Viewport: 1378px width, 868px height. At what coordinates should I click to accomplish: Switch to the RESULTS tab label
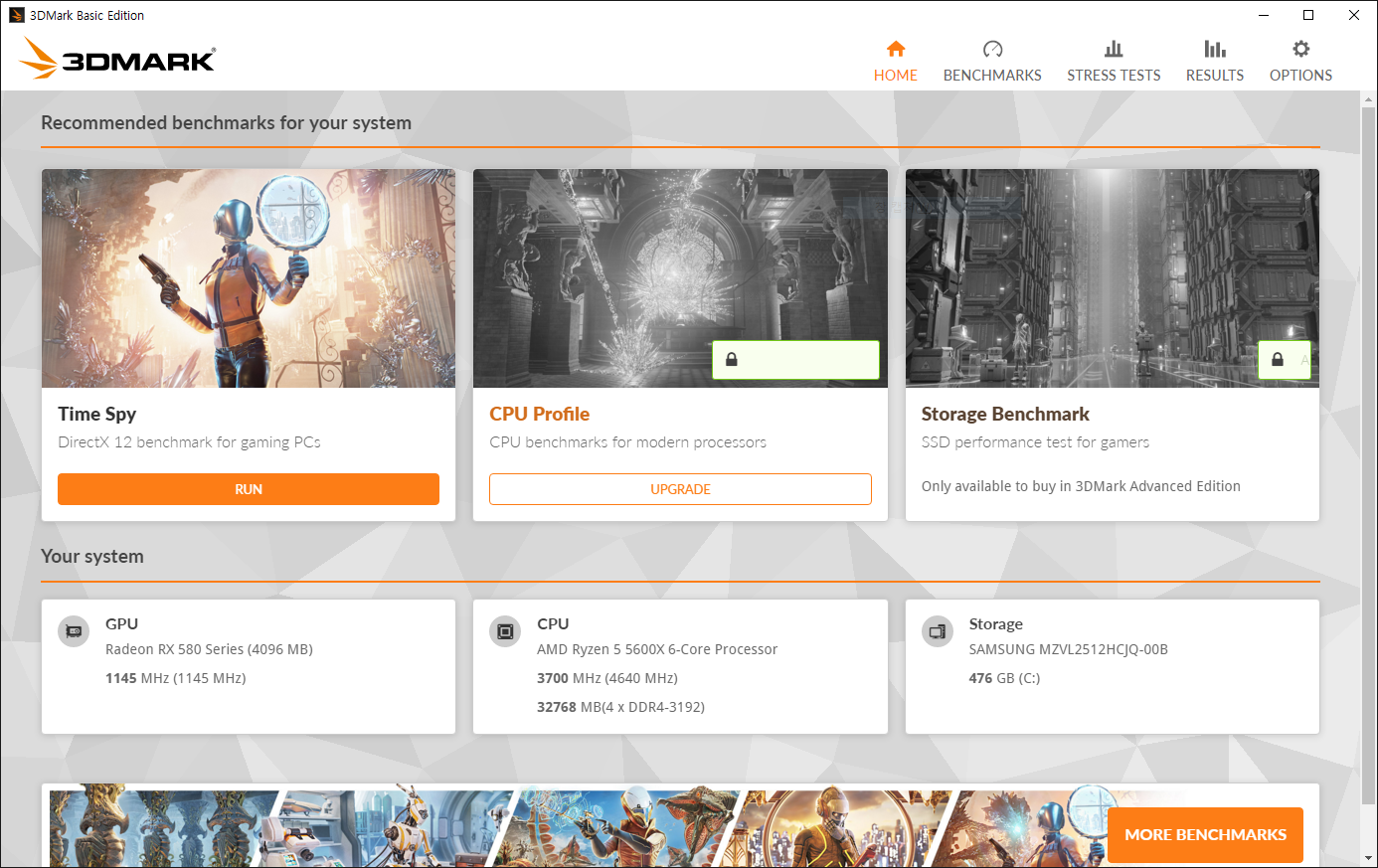point(1215,76)
